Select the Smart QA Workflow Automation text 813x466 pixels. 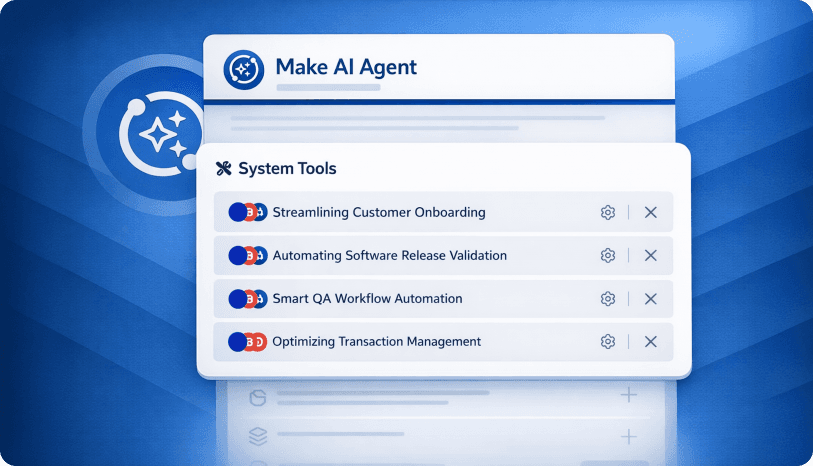click(x=368, y=299)
